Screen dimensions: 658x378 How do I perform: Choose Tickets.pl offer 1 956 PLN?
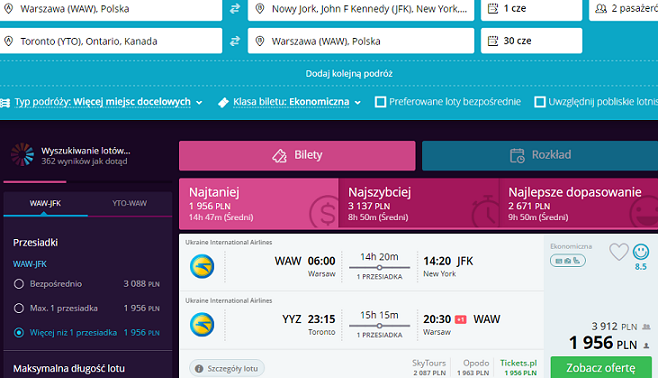click(519, 367)
